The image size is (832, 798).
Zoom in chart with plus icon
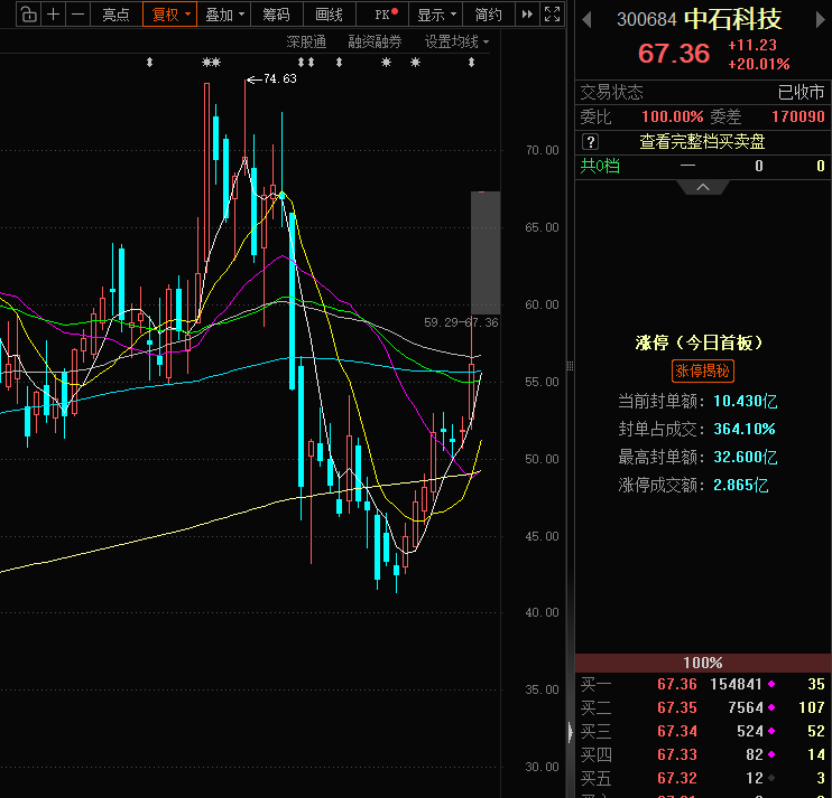tap(53, 14)
